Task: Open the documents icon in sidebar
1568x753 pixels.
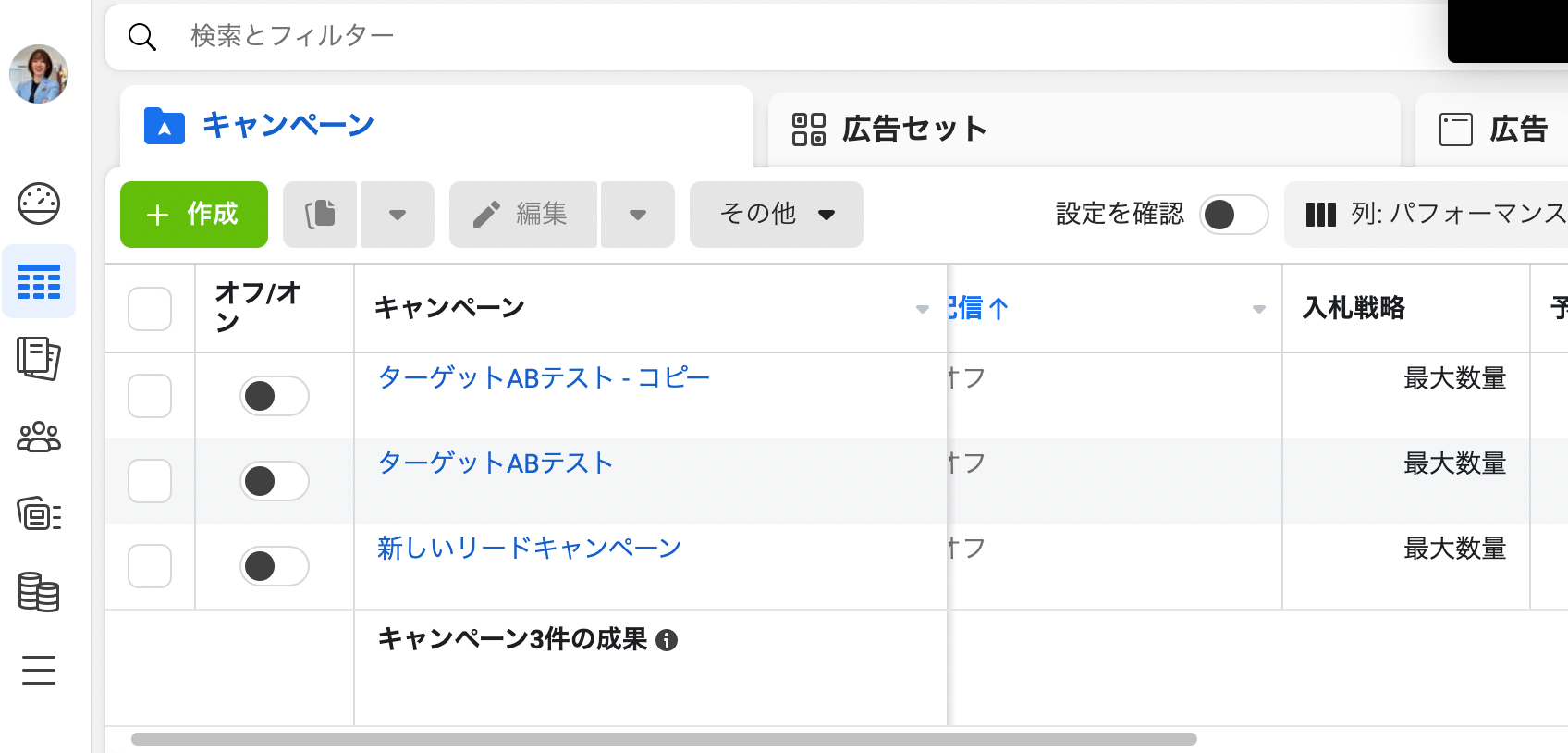Action: click(x=39, y=359)
